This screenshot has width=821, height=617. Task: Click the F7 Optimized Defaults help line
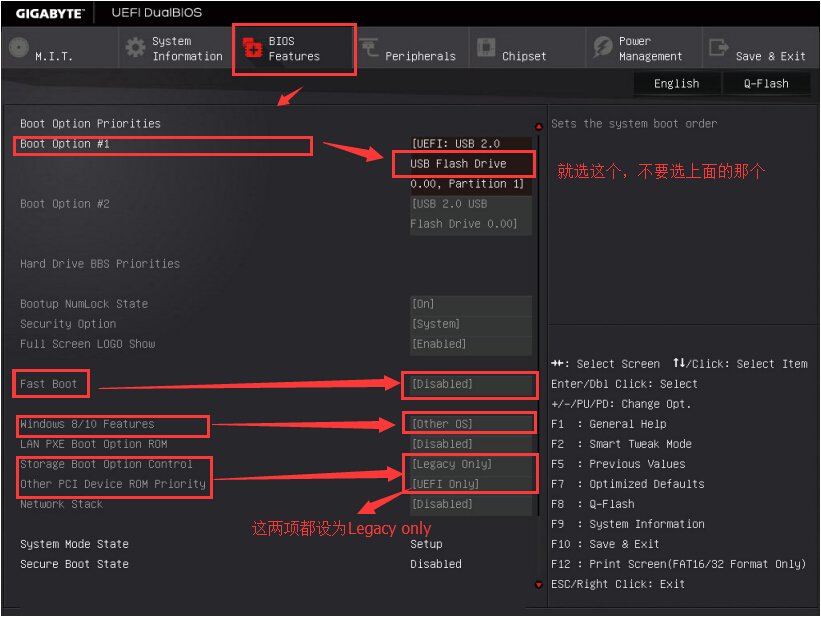click(627, 484)
